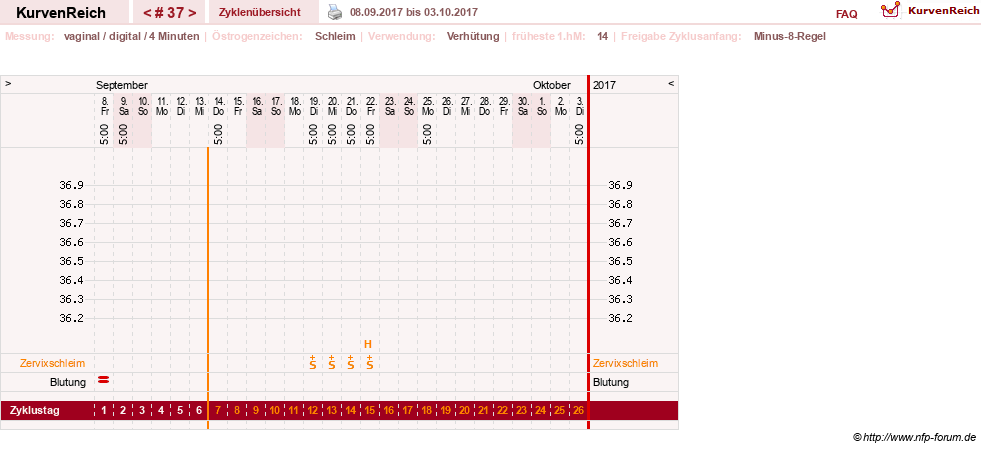Select date column 14. Do
The width and height of the screenshot is (981, 449).
click(x=219, y=106)
